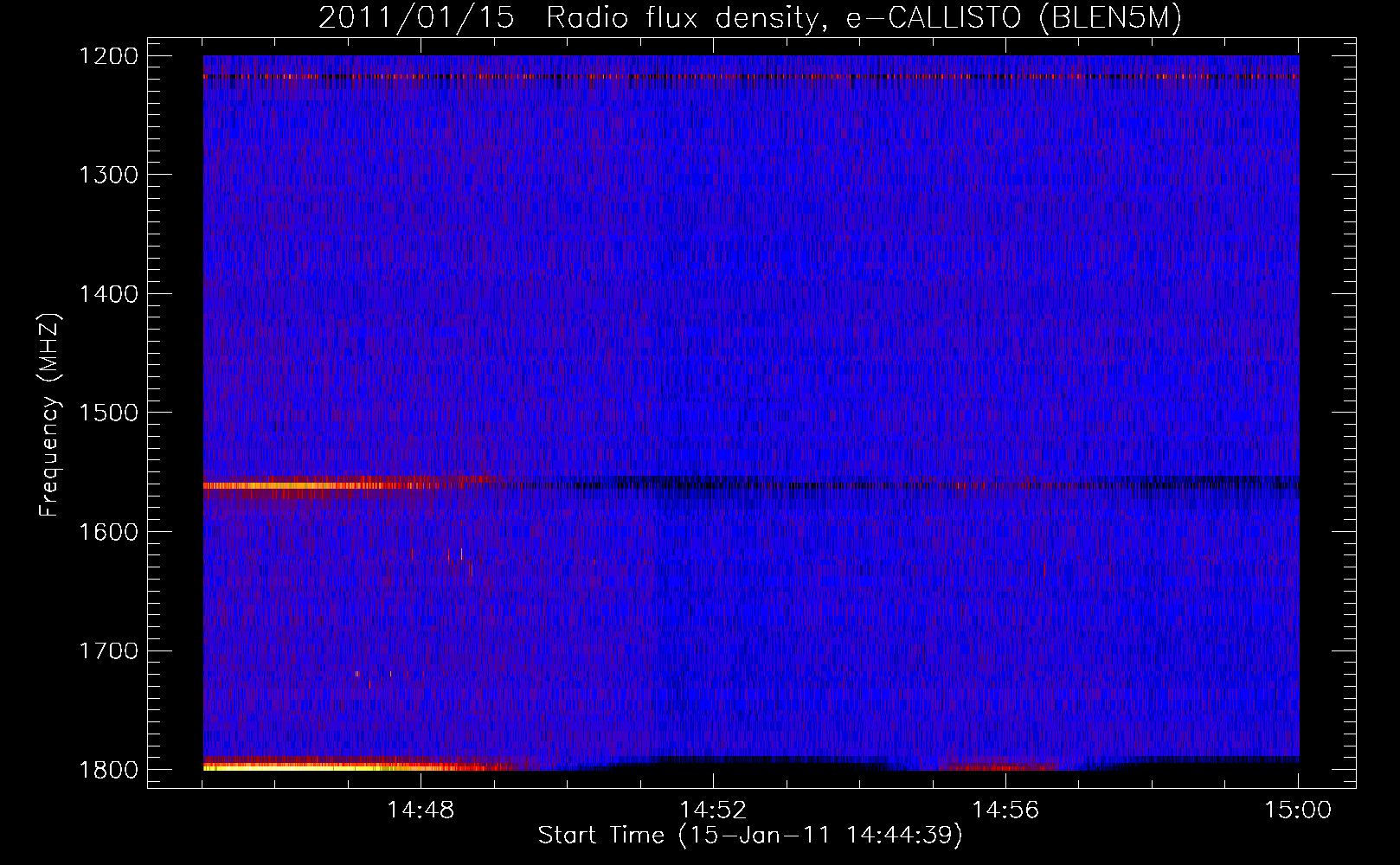The width and height of the screenshot is (1400, 865).
Task: Click the red interference line near 1220 MHz
Action: coord(751,77)
